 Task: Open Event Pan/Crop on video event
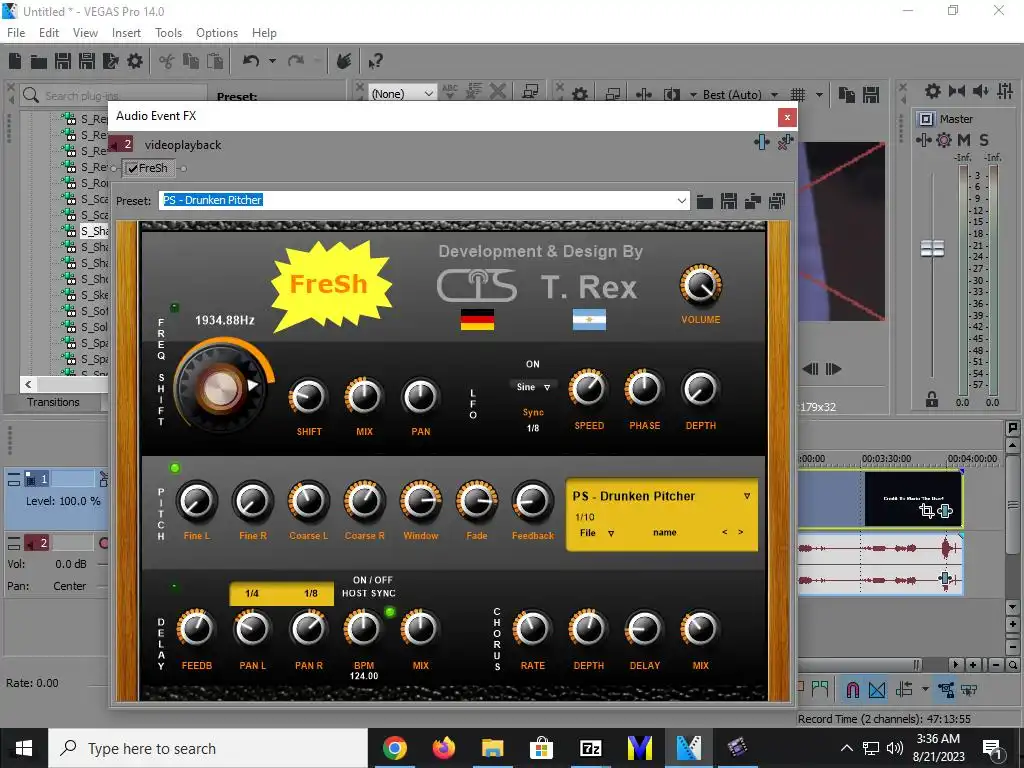(927, 511)
